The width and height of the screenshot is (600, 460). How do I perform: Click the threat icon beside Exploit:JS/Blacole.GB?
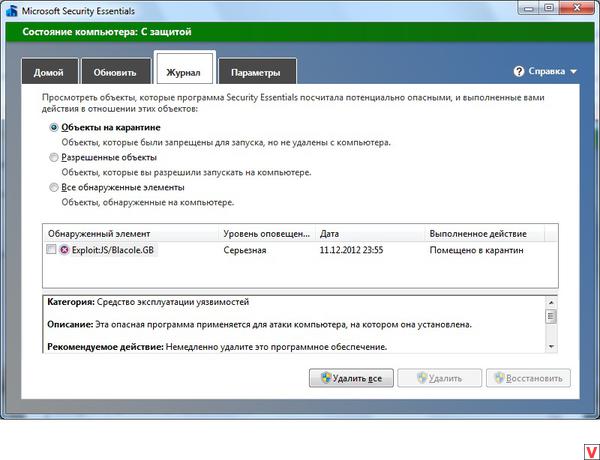64,250
